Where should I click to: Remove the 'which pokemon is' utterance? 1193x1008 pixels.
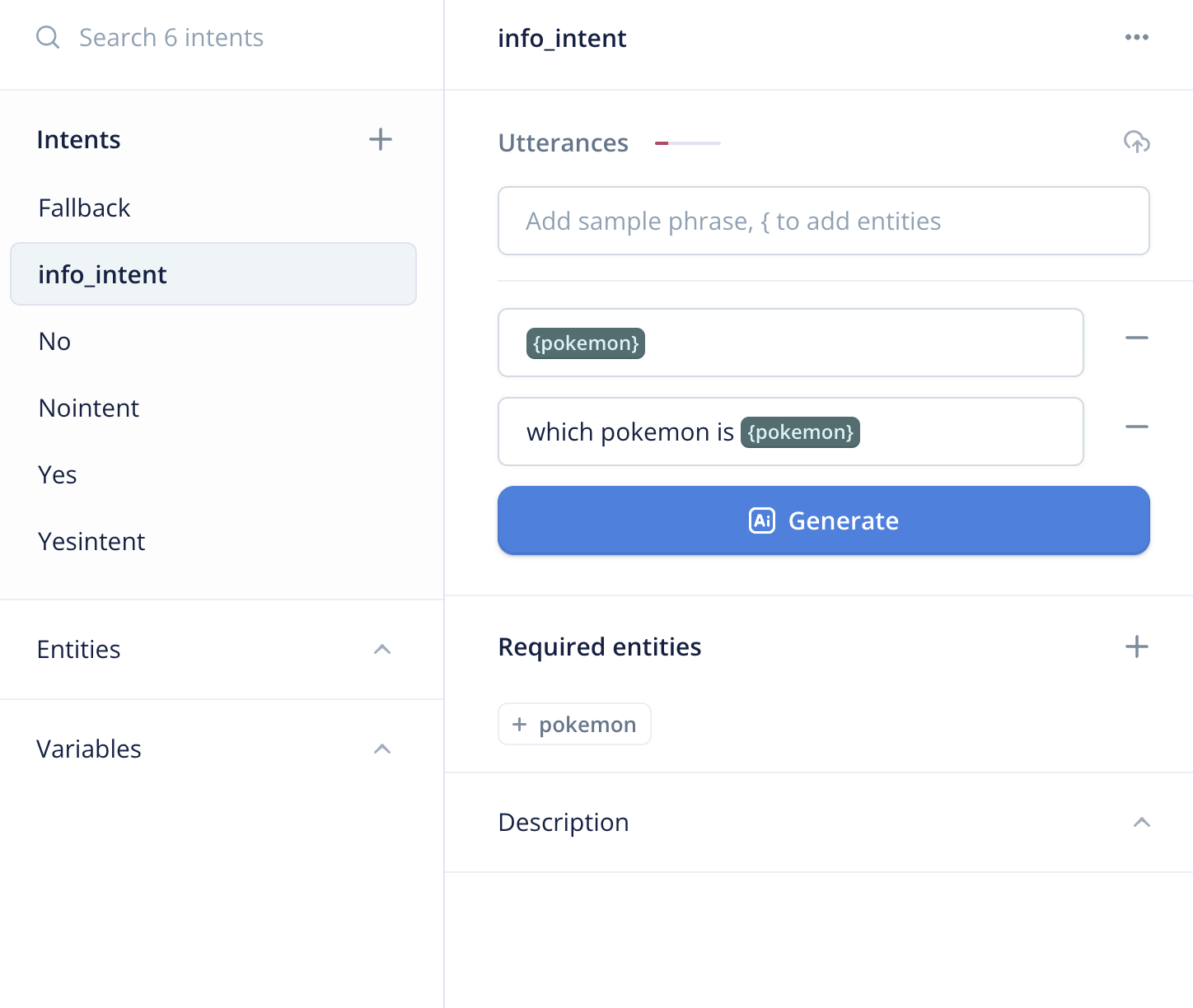1137,427
